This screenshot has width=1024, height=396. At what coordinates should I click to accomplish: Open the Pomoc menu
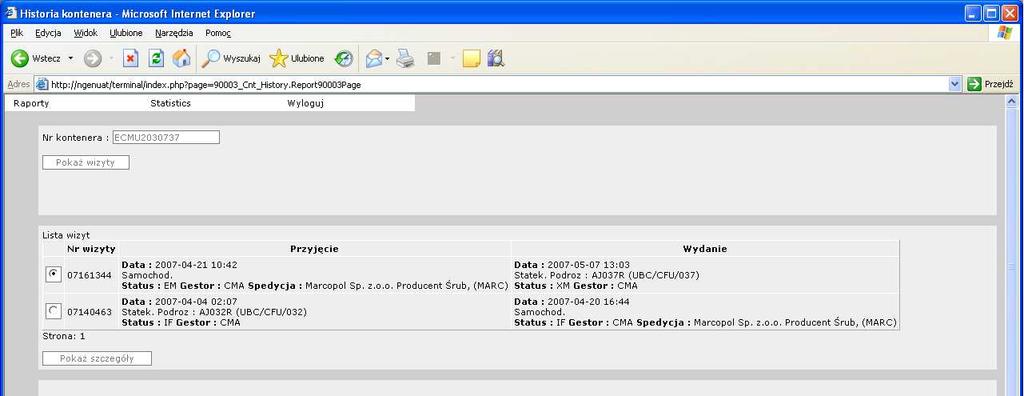pos(218,33)
